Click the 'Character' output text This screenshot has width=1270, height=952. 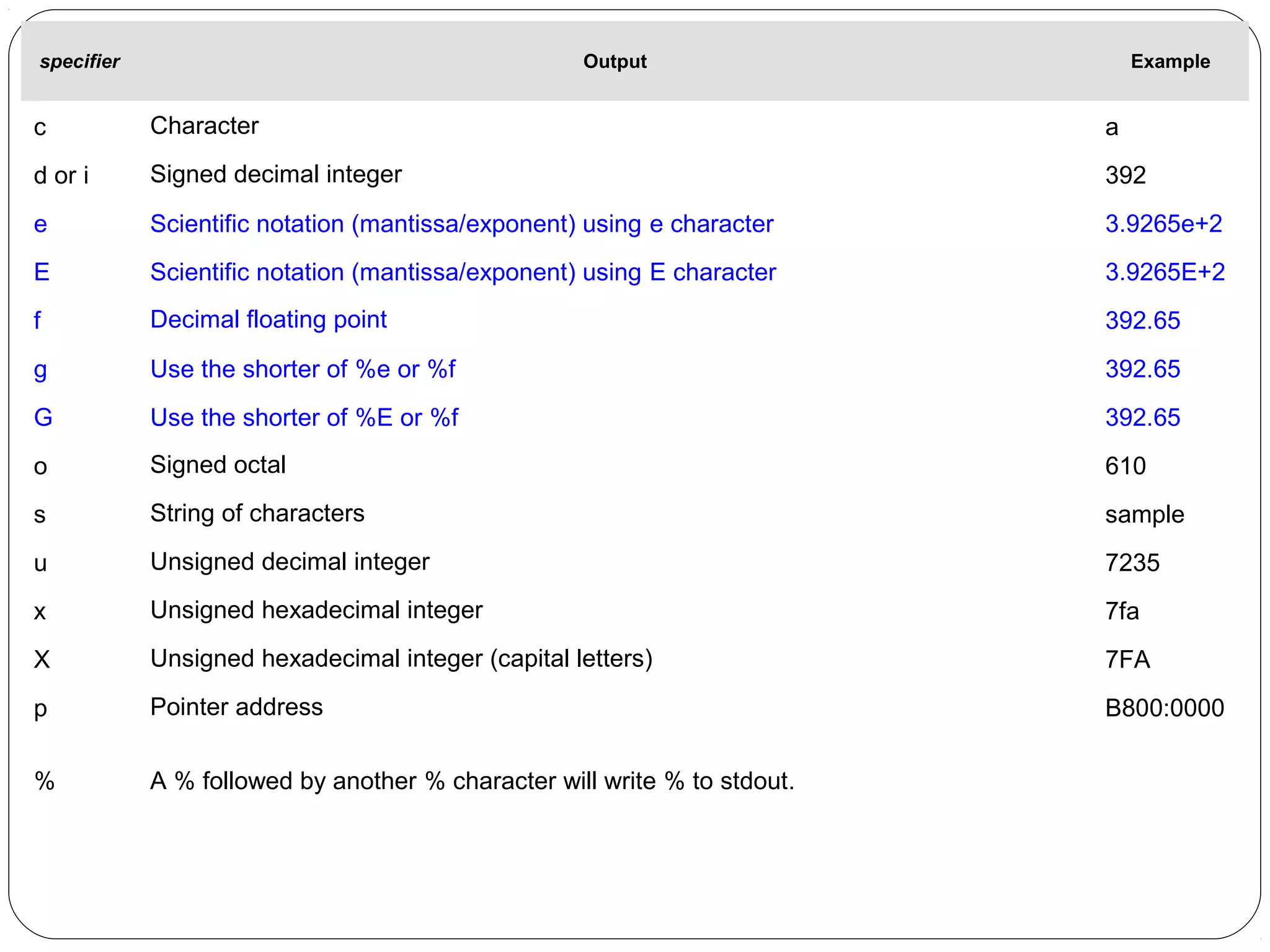click(x=205, y=126)
